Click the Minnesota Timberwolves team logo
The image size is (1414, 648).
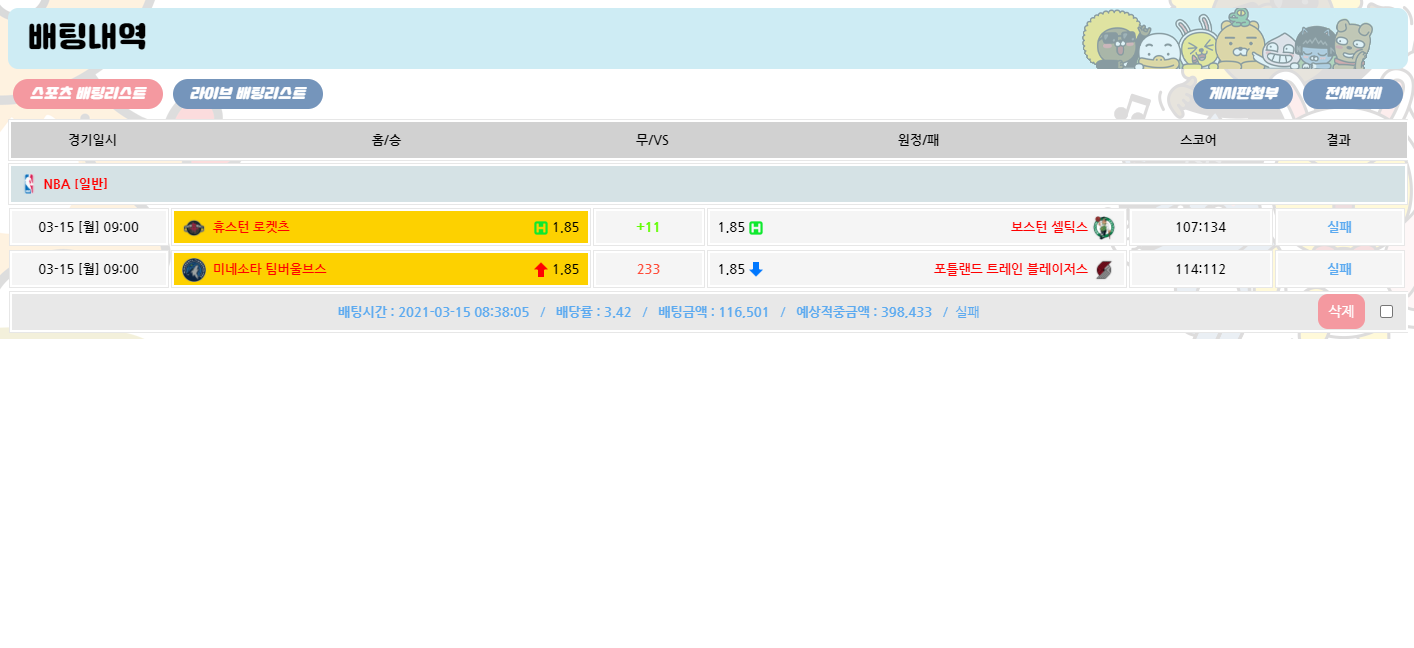point(194,269)
